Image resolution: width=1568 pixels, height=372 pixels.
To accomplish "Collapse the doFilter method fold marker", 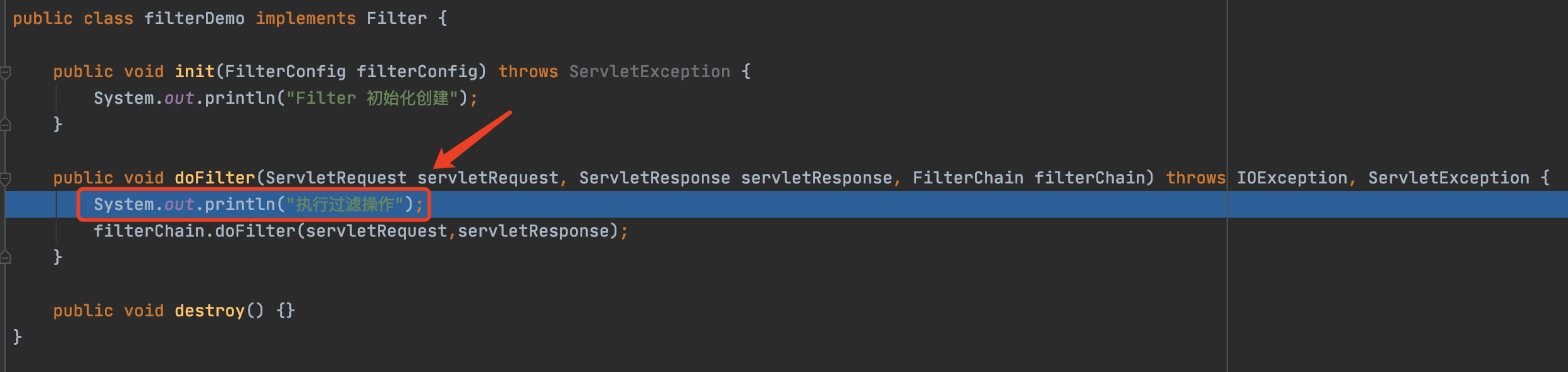I will coord(6,179).
